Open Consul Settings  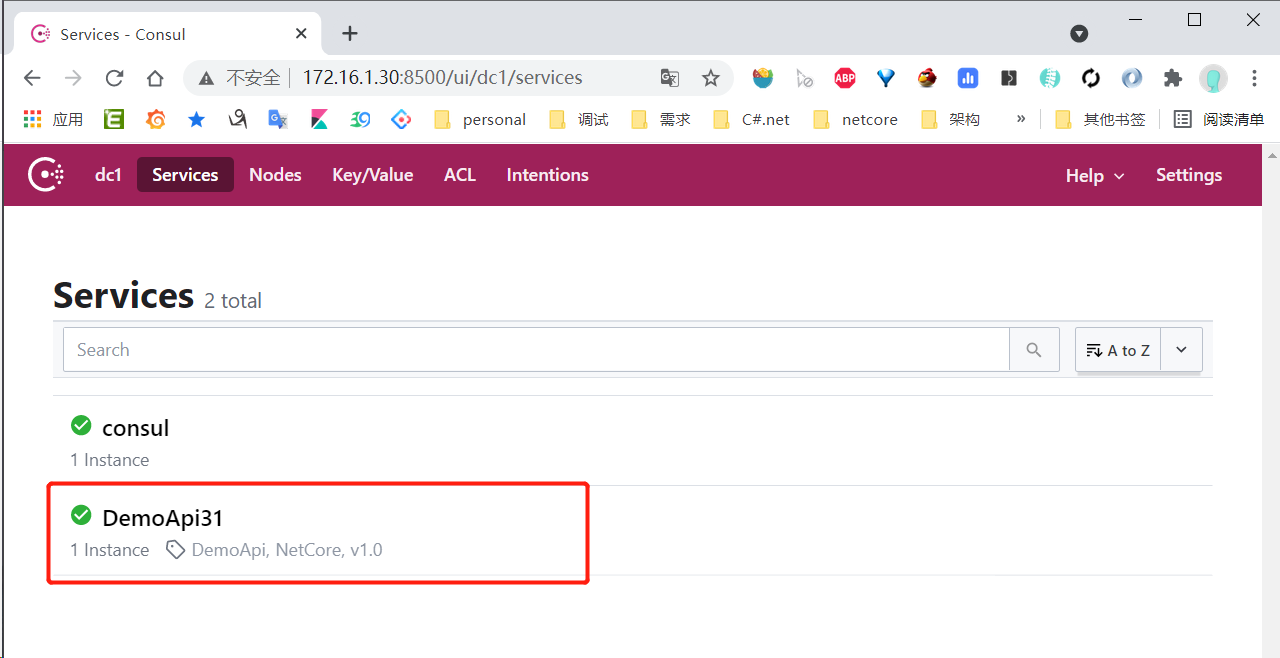pyautogui.click(x=1189, y=175)
